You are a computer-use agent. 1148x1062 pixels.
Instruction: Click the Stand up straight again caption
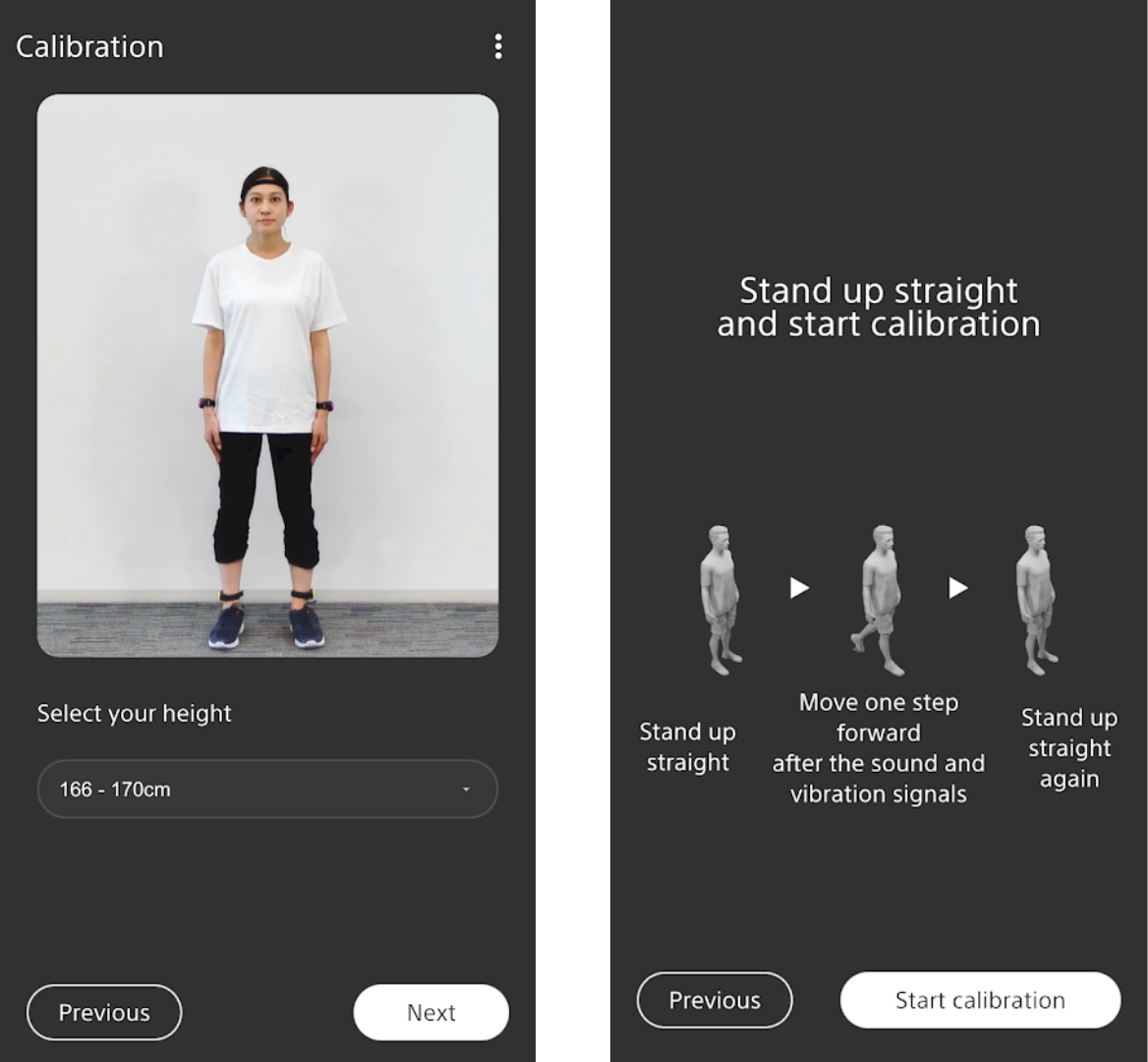(1069, 747)
